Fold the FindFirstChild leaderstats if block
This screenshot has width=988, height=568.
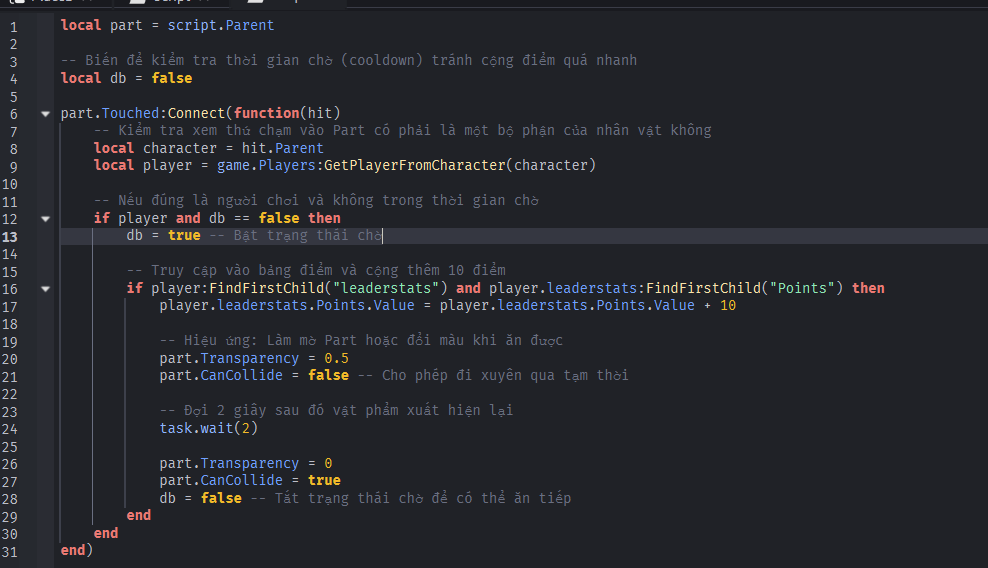(45, 288)
